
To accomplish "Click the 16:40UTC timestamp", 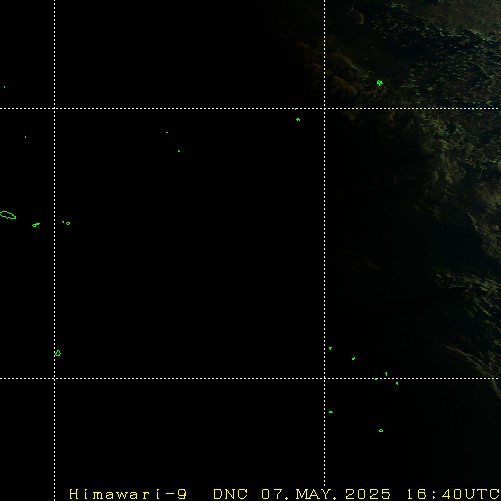I will [x=453, y=494].
